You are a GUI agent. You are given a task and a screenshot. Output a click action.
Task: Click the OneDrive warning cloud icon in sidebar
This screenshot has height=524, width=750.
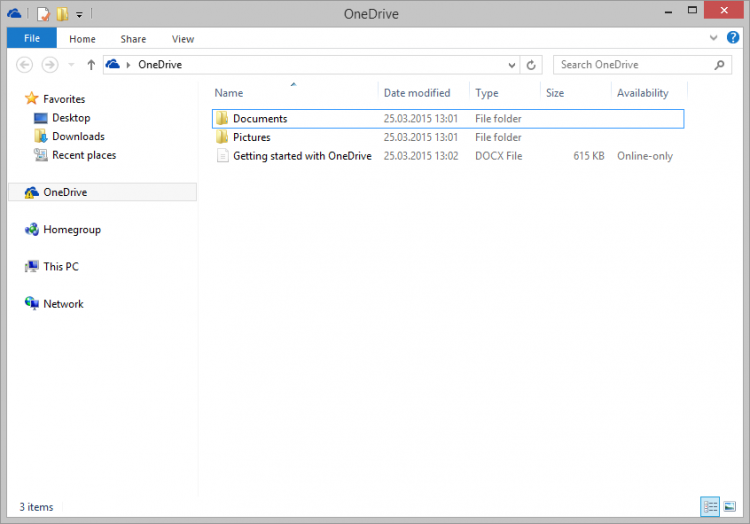pyautogui.click(x=32, y=192)
